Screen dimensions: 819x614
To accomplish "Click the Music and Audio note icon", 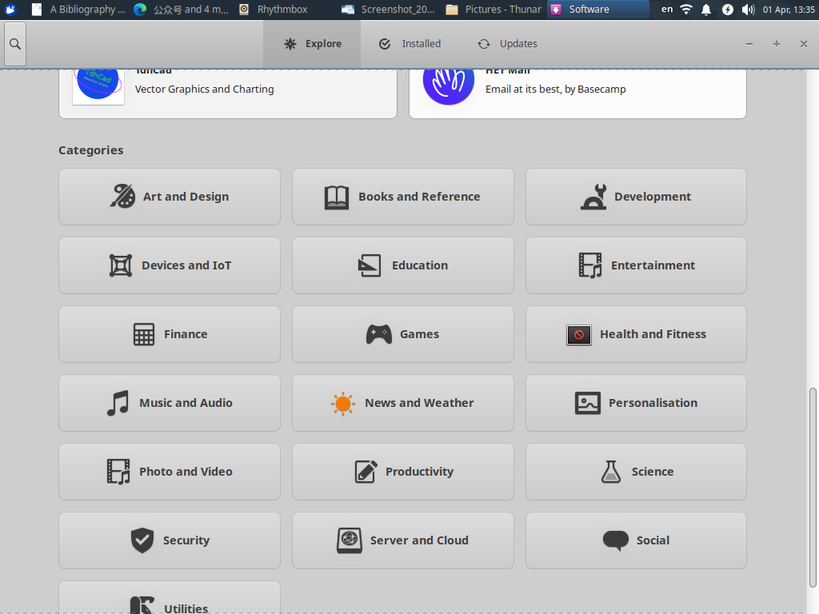I will click(x=118, y=403).
